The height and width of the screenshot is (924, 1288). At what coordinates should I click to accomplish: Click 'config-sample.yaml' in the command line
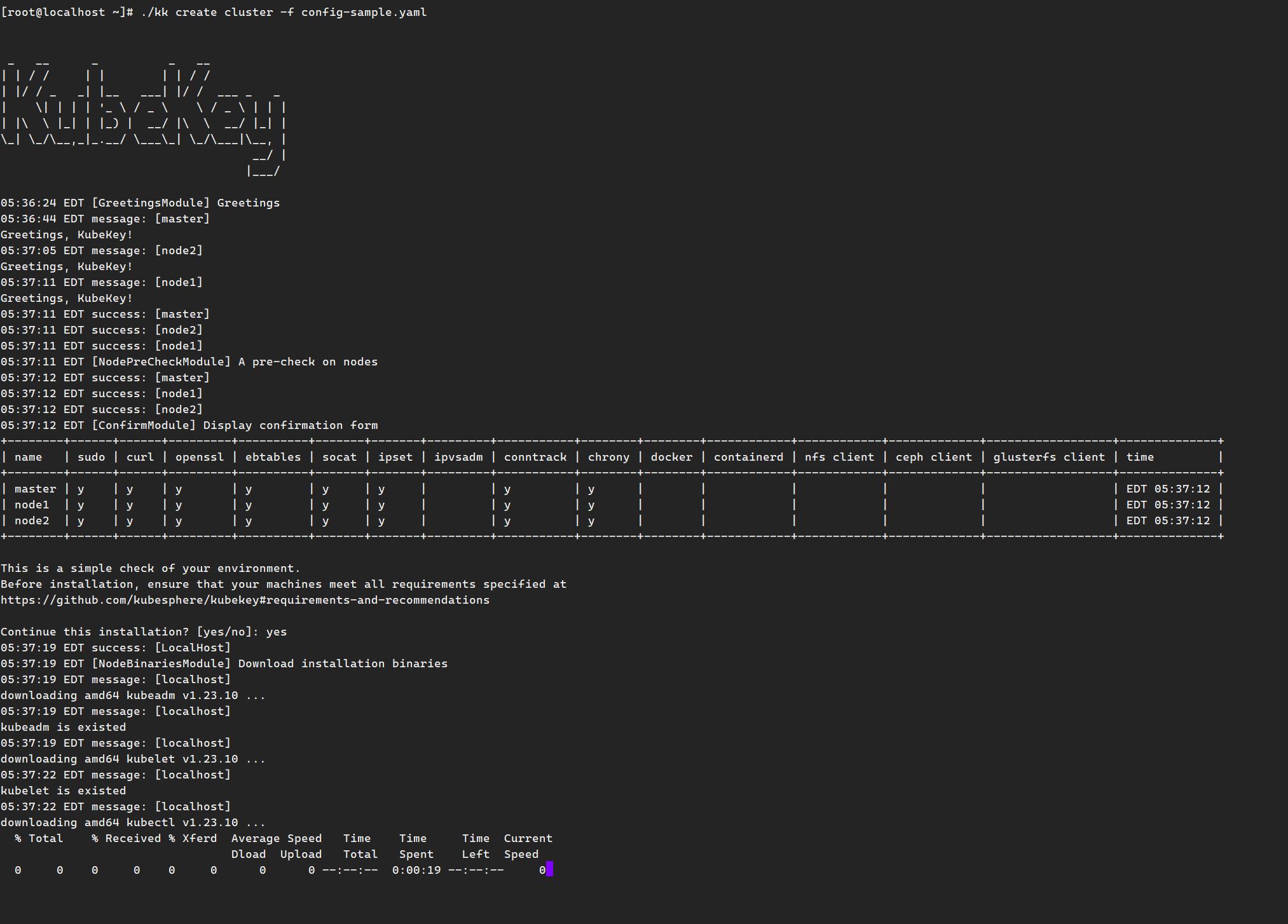[364, 12]
